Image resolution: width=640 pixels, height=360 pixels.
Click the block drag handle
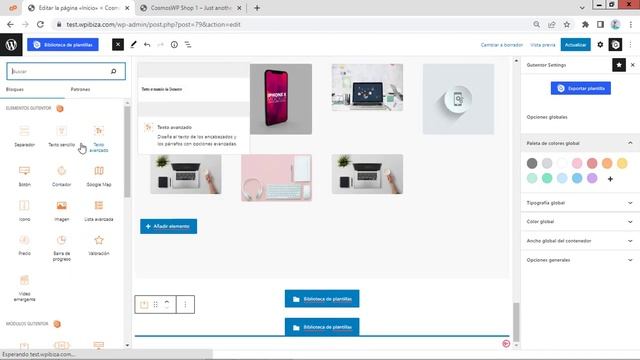point(156,304)
